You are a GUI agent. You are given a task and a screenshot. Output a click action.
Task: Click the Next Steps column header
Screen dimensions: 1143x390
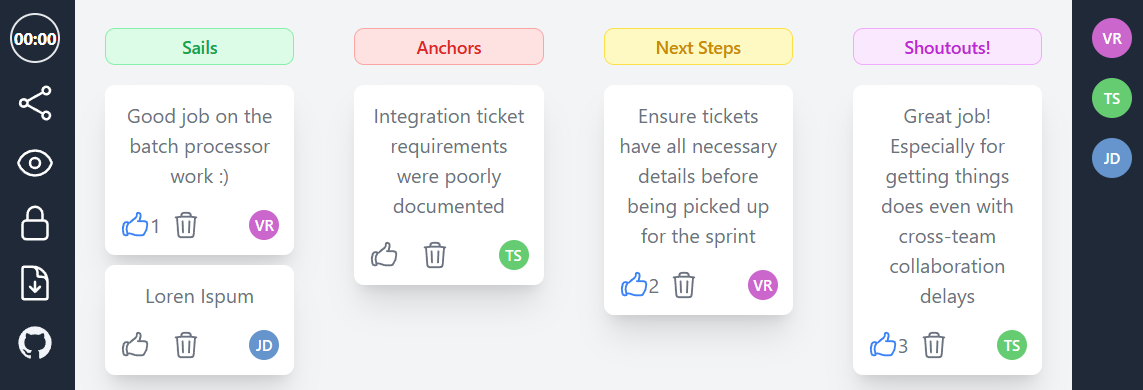pyautogui.click(x=698, y=47)
